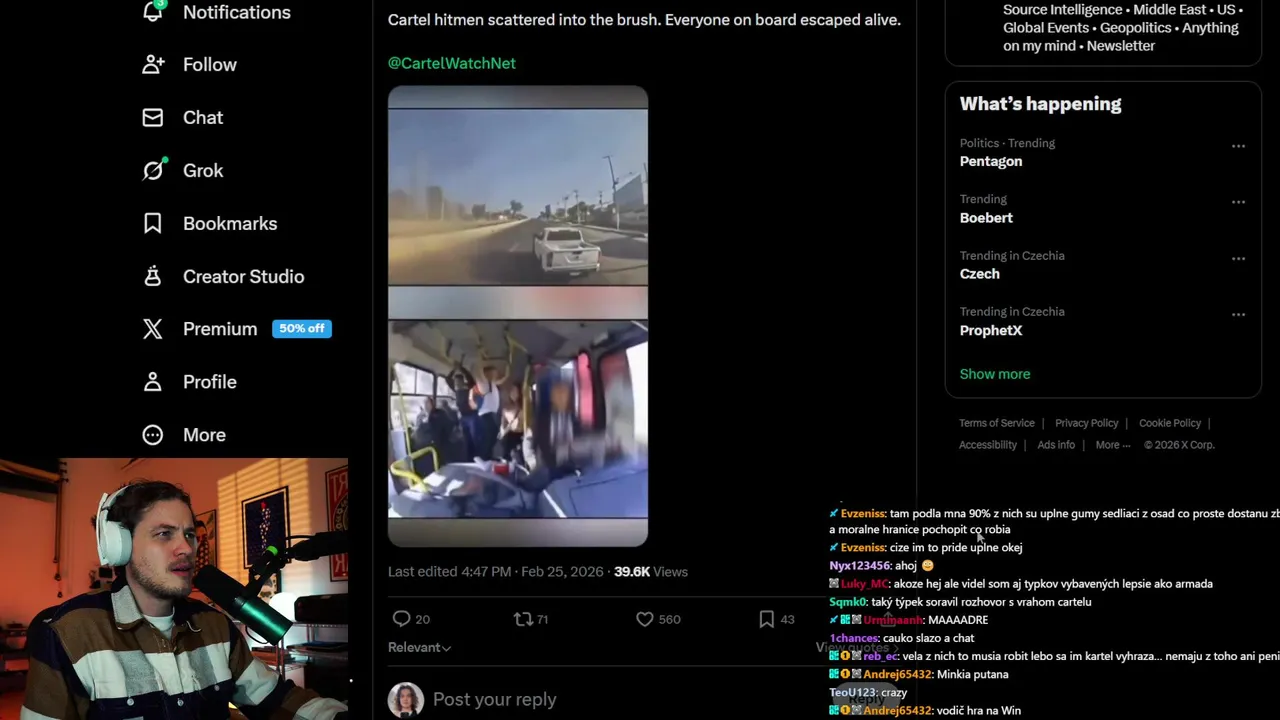Expand the Relevant replies sort dropdown
1280x720 pixels.
pyautogui.click(x=419, y=647)
